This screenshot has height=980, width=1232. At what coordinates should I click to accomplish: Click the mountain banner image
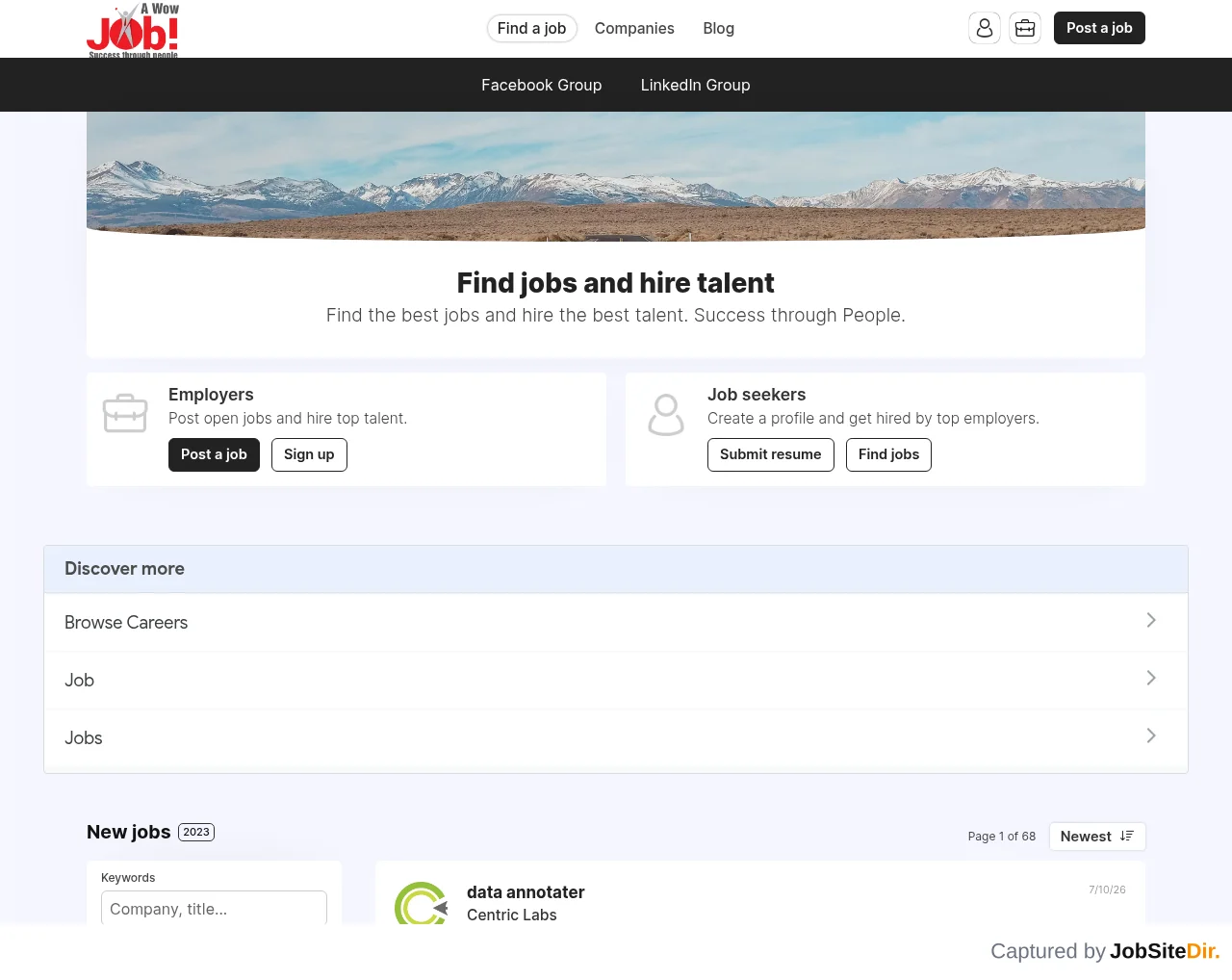[616, 176]
